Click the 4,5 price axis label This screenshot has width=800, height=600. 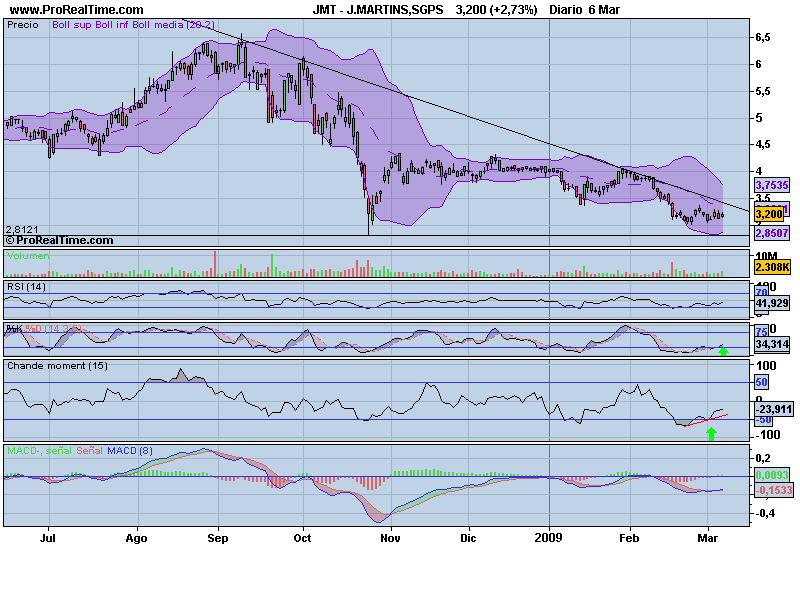[763, 144]
